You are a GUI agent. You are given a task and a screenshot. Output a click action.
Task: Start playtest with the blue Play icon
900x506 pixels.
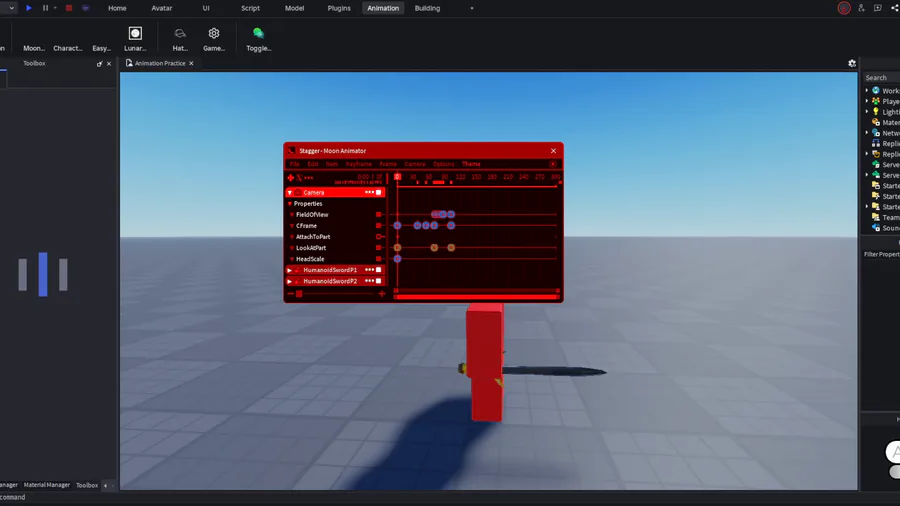(29, 8)
